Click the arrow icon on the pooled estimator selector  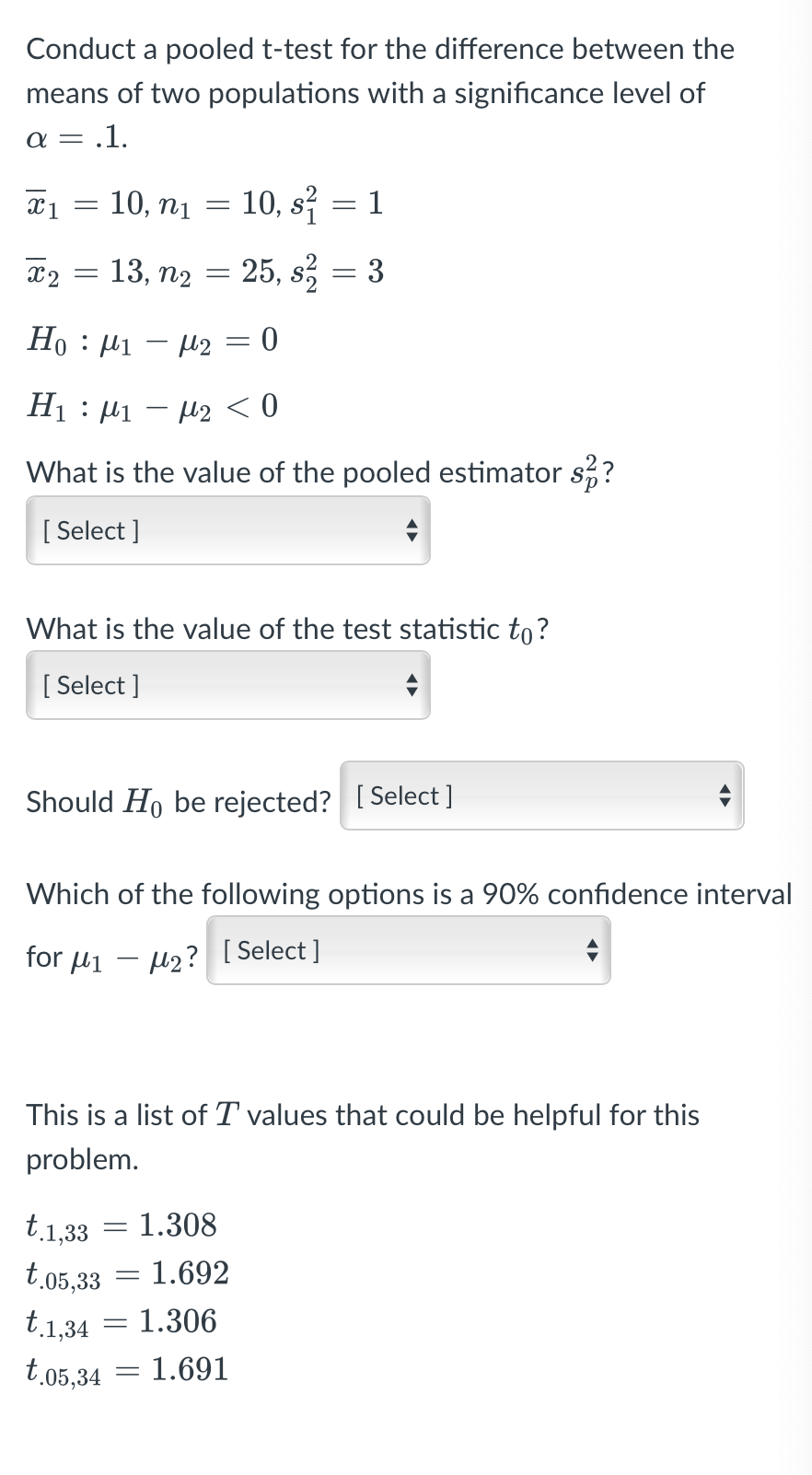pos(413,530)
